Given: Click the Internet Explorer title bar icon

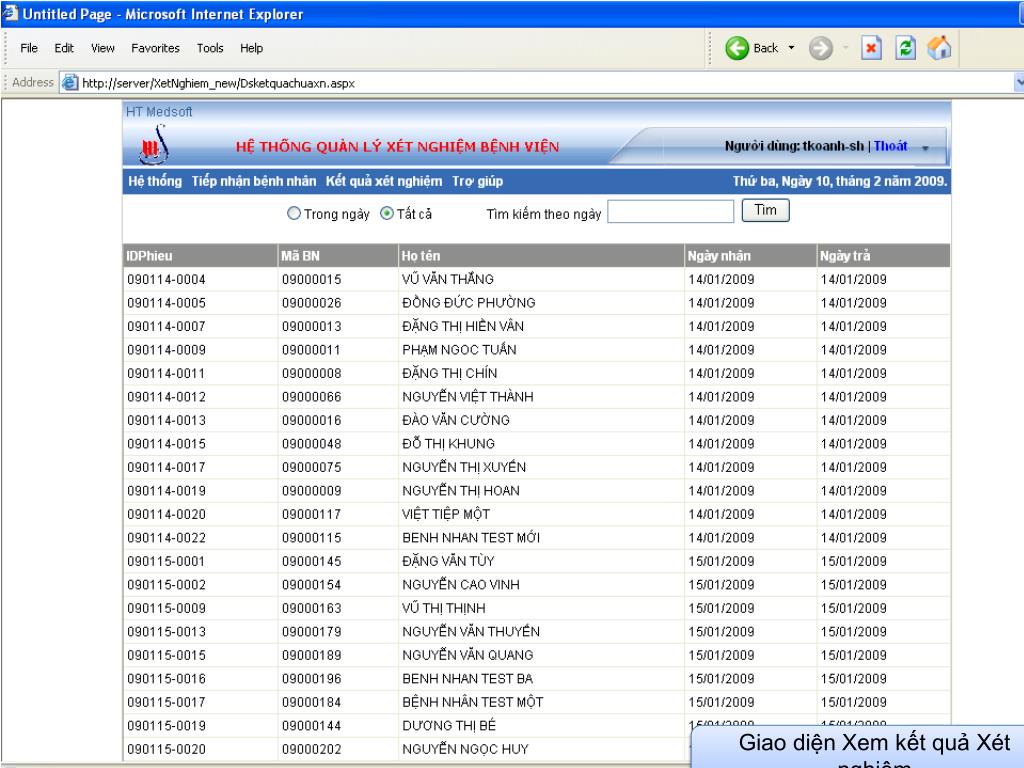Looking at the screenshot, I should 9,14.
